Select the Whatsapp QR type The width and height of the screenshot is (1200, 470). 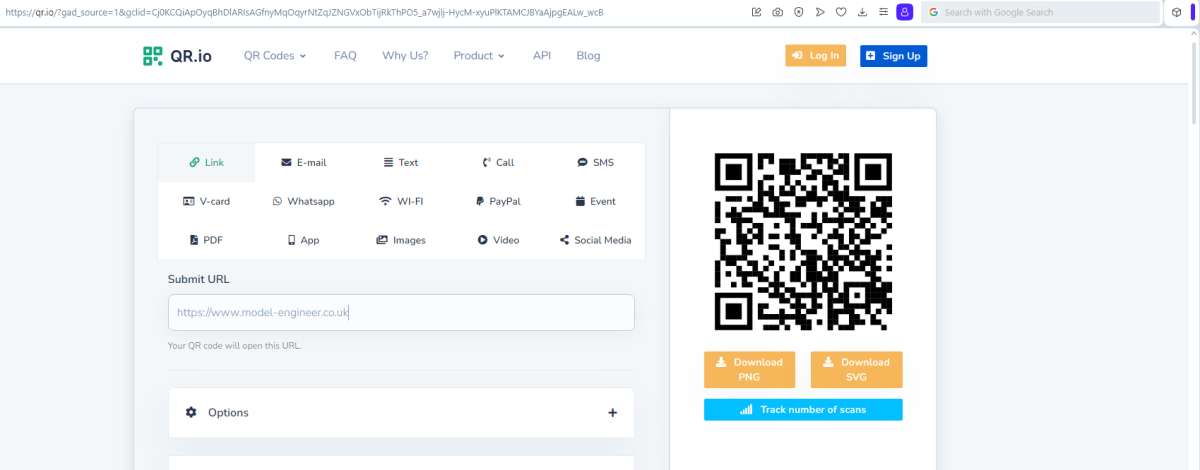(x=304, y=201)
